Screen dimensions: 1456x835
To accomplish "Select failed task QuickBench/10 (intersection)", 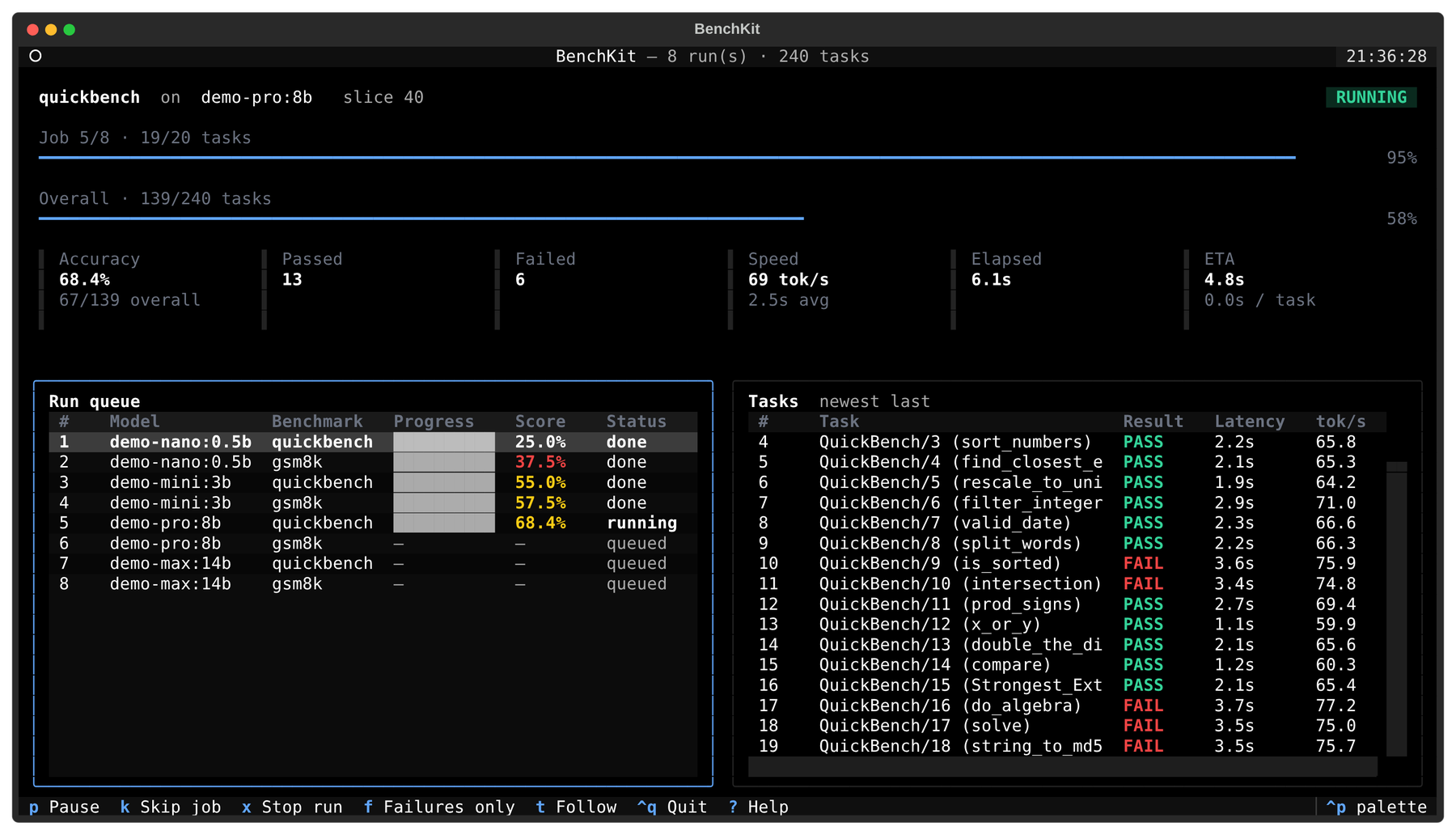I will 1067,584.
